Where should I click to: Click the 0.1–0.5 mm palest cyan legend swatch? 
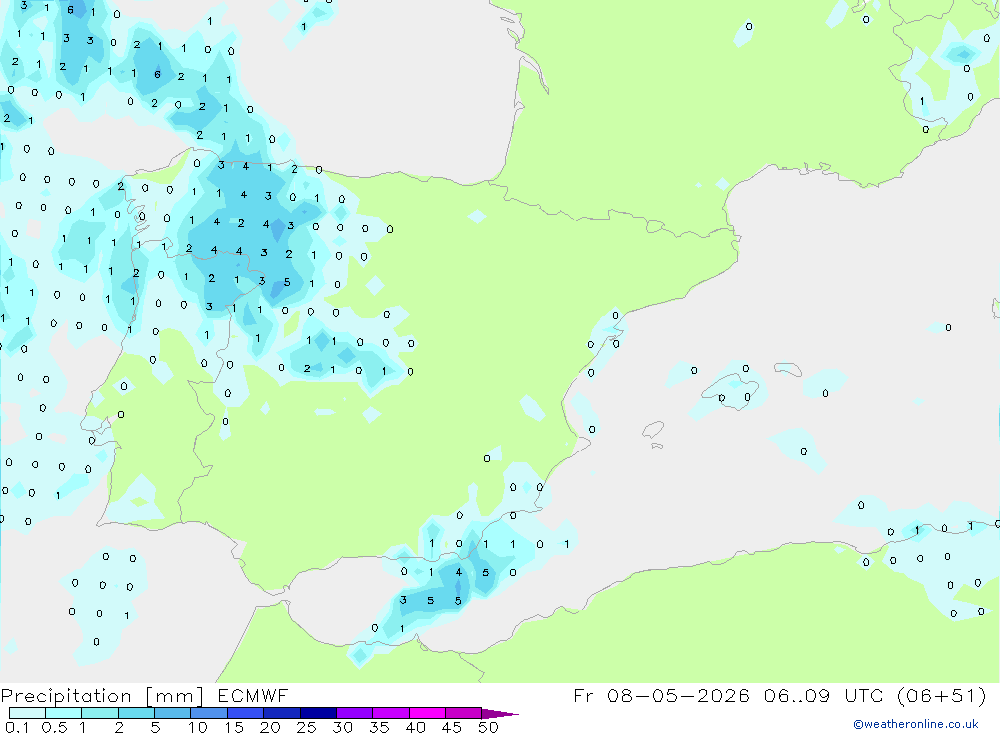point(27,713)
